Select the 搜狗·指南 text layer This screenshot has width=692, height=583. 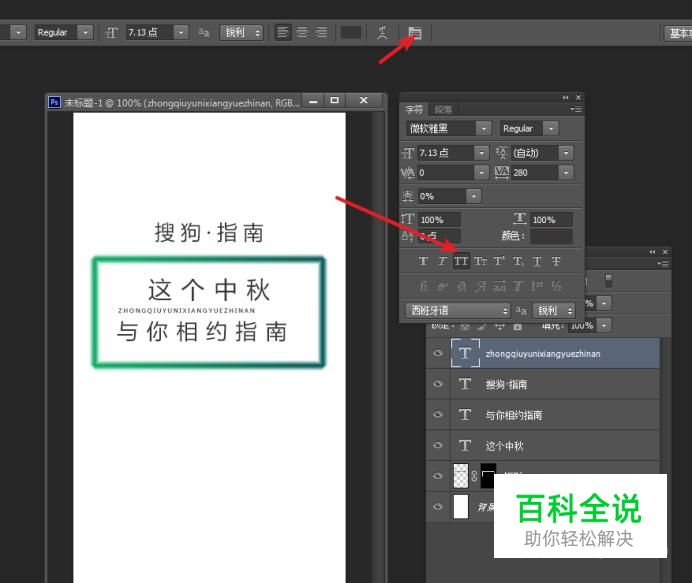pos(555,384)
